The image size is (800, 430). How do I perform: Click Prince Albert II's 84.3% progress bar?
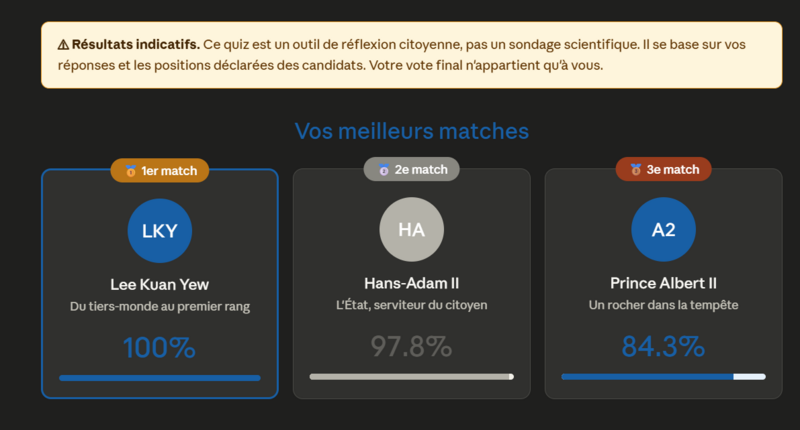point(663,377)
